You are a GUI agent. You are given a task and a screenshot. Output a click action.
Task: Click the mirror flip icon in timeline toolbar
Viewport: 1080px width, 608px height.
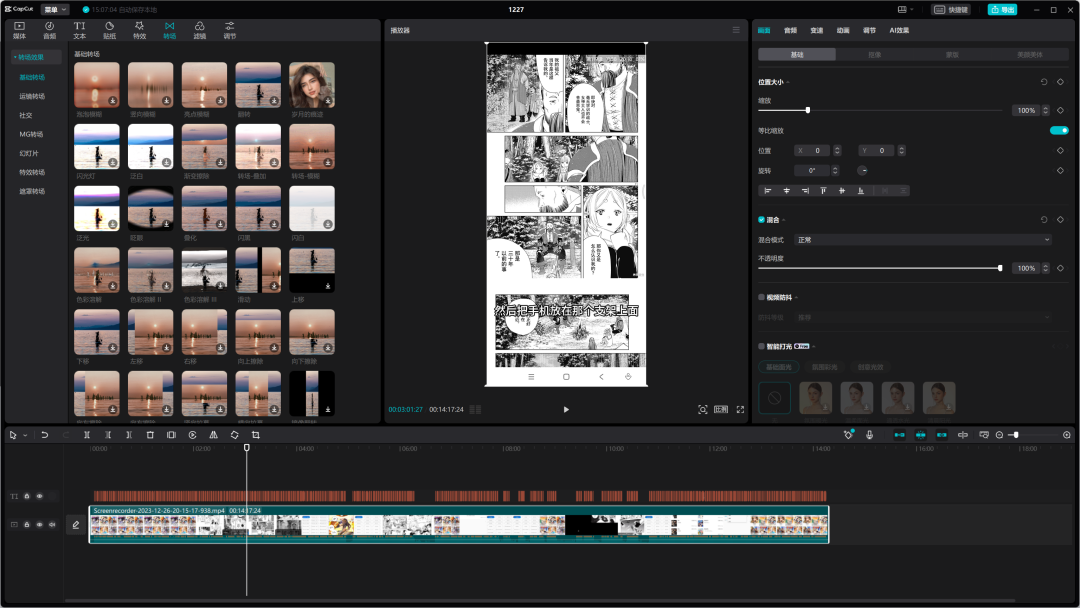pyautogui.click(x=214, y=435)
